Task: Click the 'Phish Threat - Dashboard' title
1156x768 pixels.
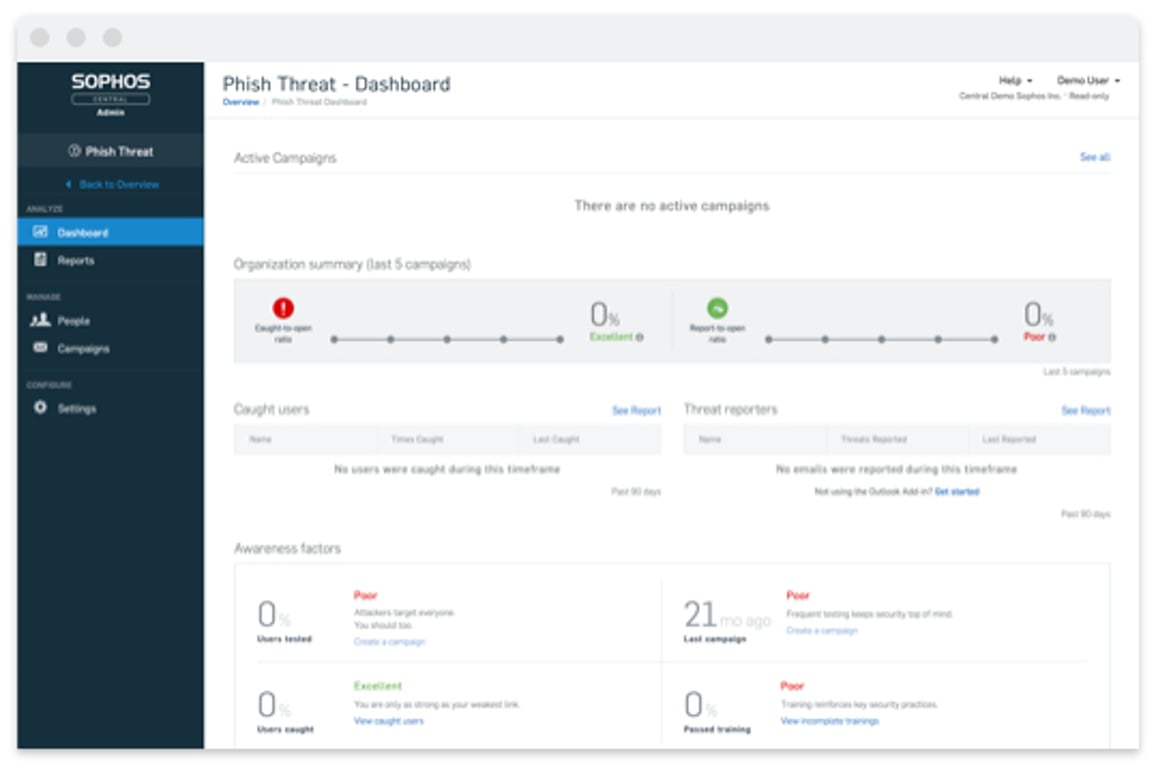Action: [x=336, y=84]
